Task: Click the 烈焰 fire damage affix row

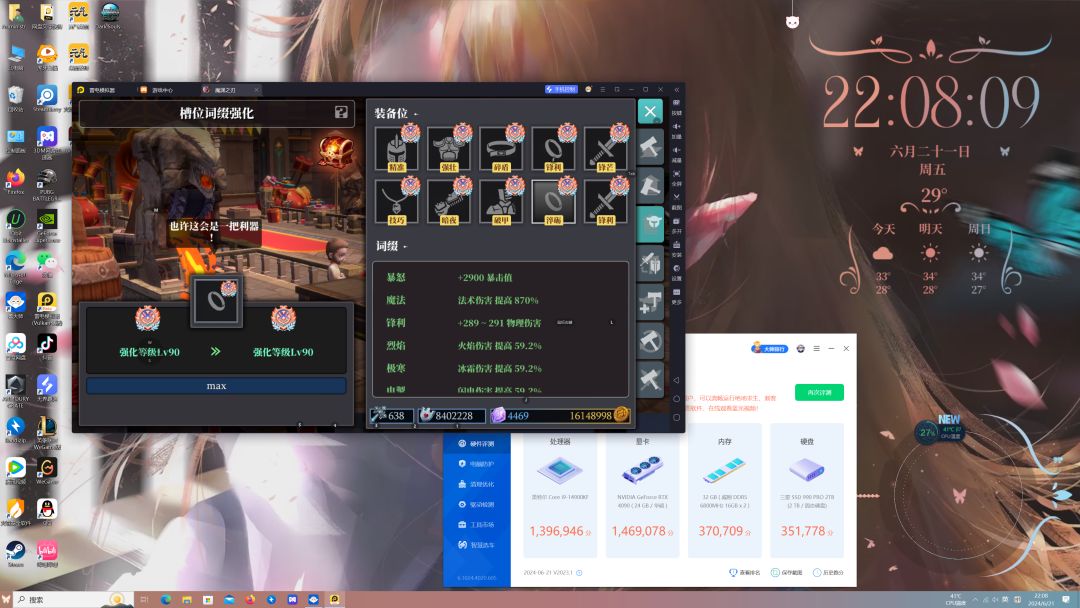Action: pos(500,346)
